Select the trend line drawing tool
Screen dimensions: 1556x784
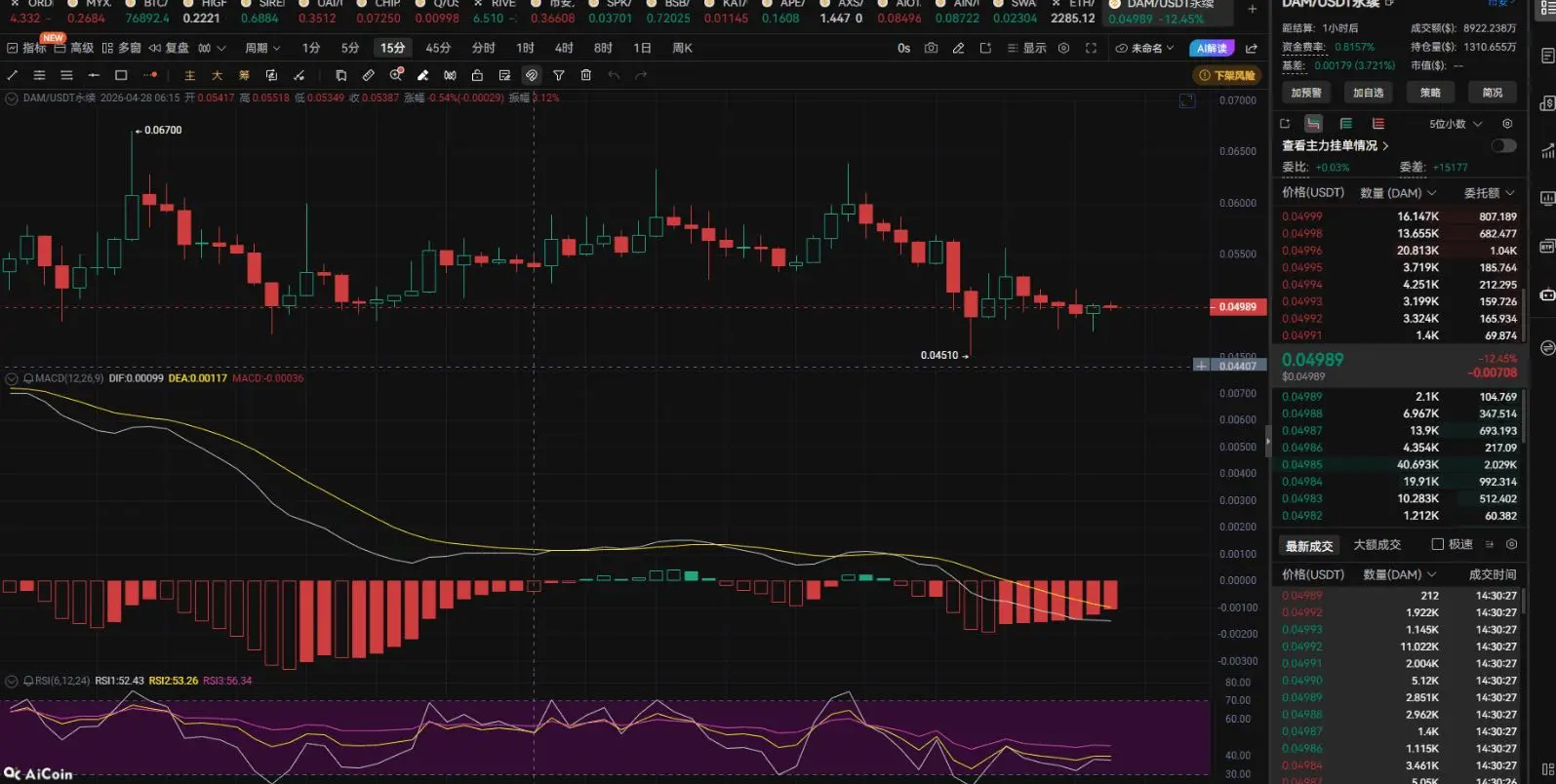click(x=13, y=75)
